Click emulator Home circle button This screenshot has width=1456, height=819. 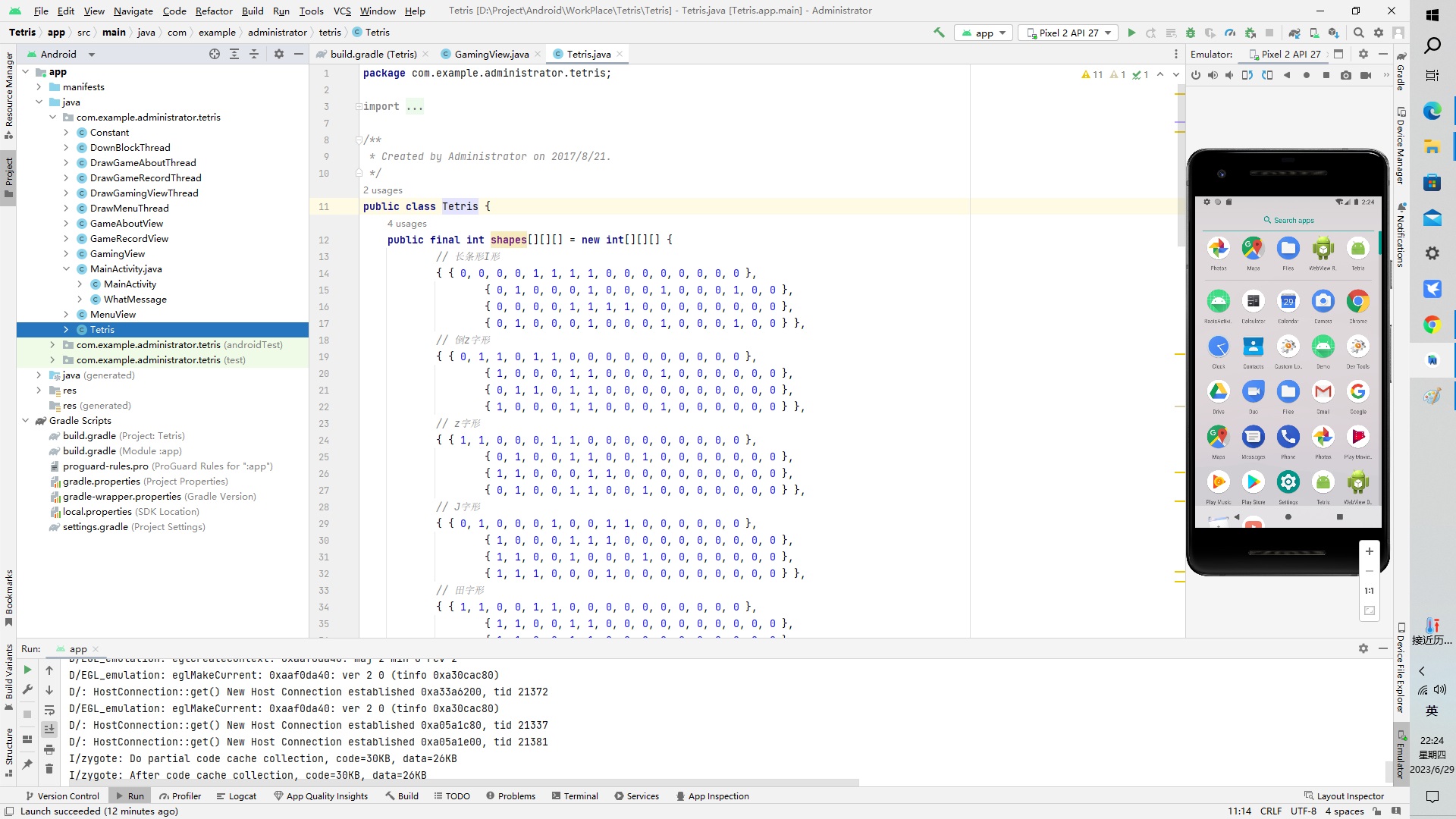[x=1307, y=75]
